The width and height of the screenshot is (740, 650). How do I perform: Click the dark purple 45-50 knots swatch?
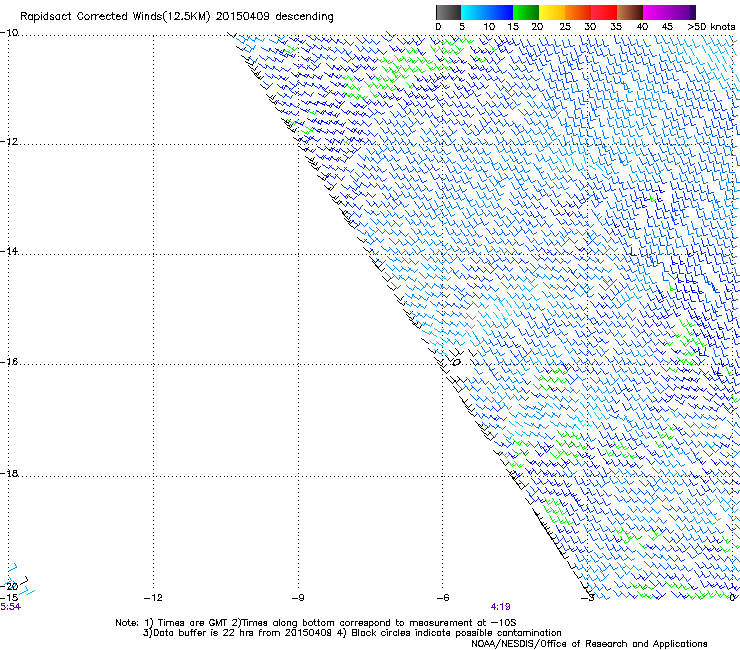click(x=682, y=12)
